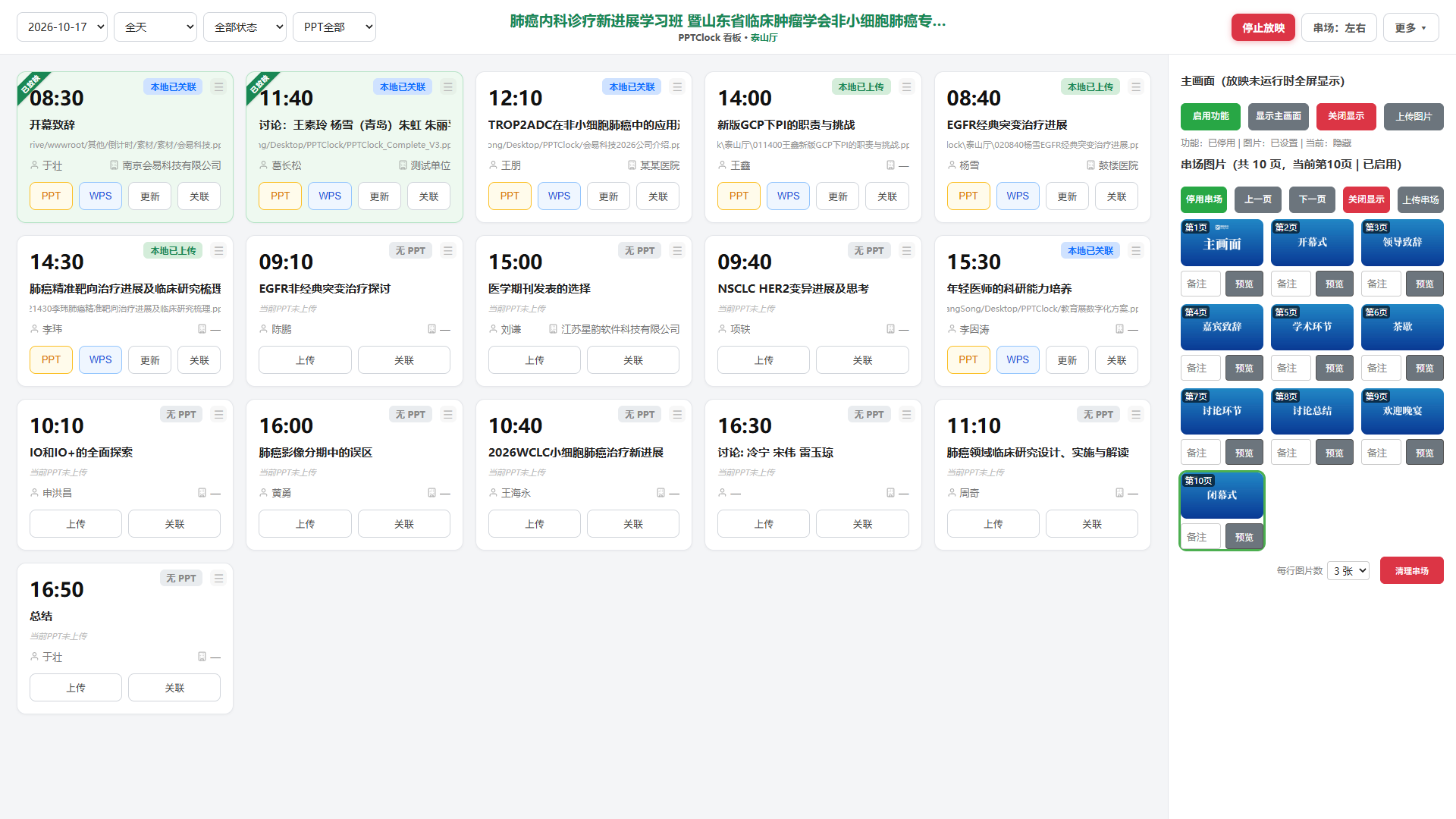Toggle the 启用功能 green button

tap(1210, 117)
